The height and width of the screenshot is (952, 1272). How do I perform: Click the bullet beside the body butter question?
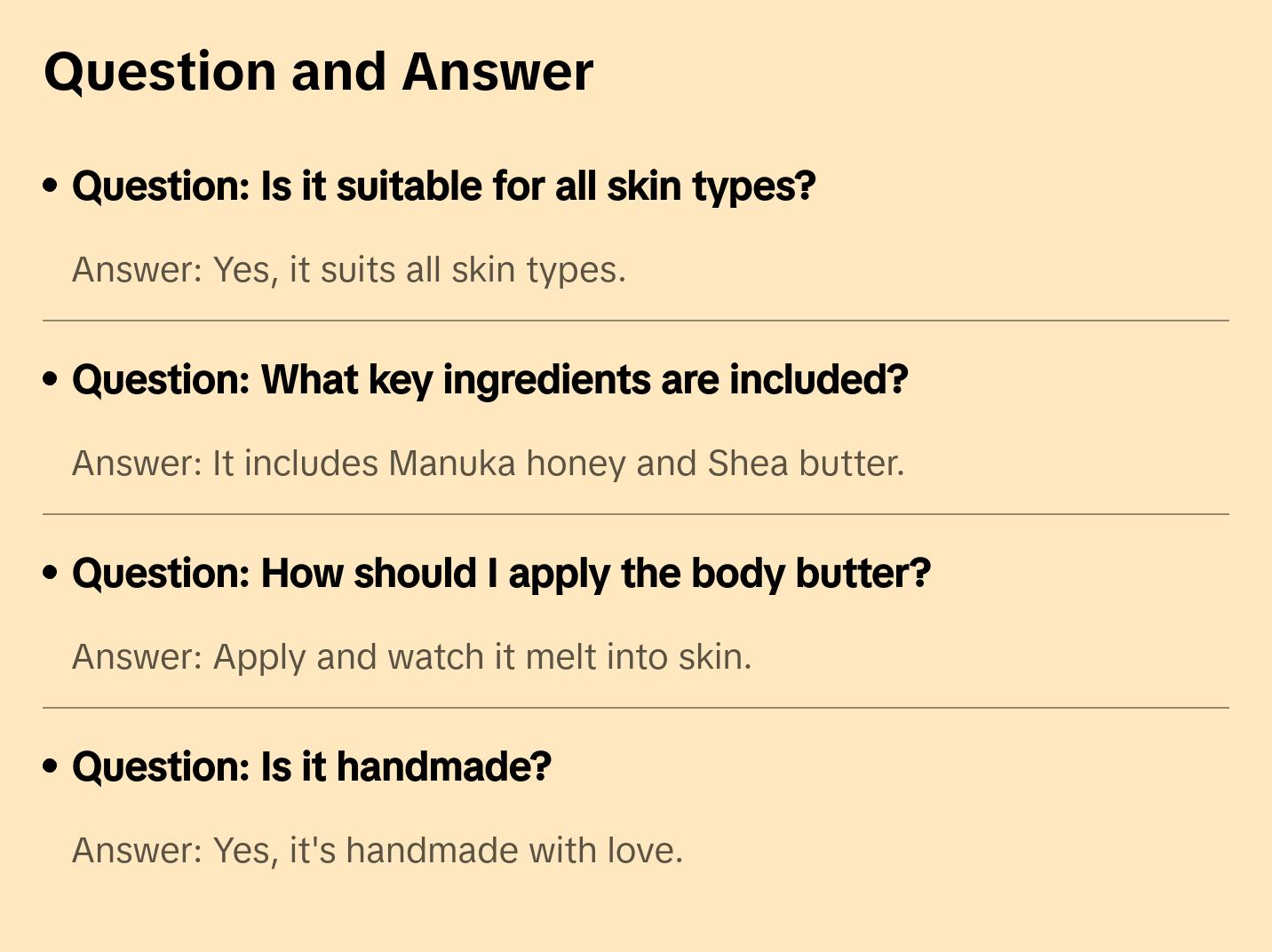coord(51,574)
